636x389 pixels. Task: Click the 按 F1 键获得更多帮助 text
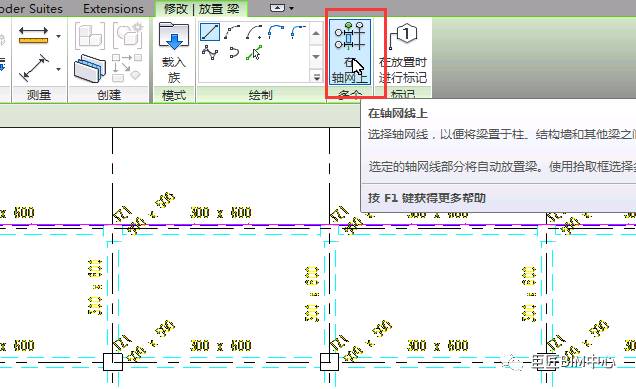click(x=427, y=198)
